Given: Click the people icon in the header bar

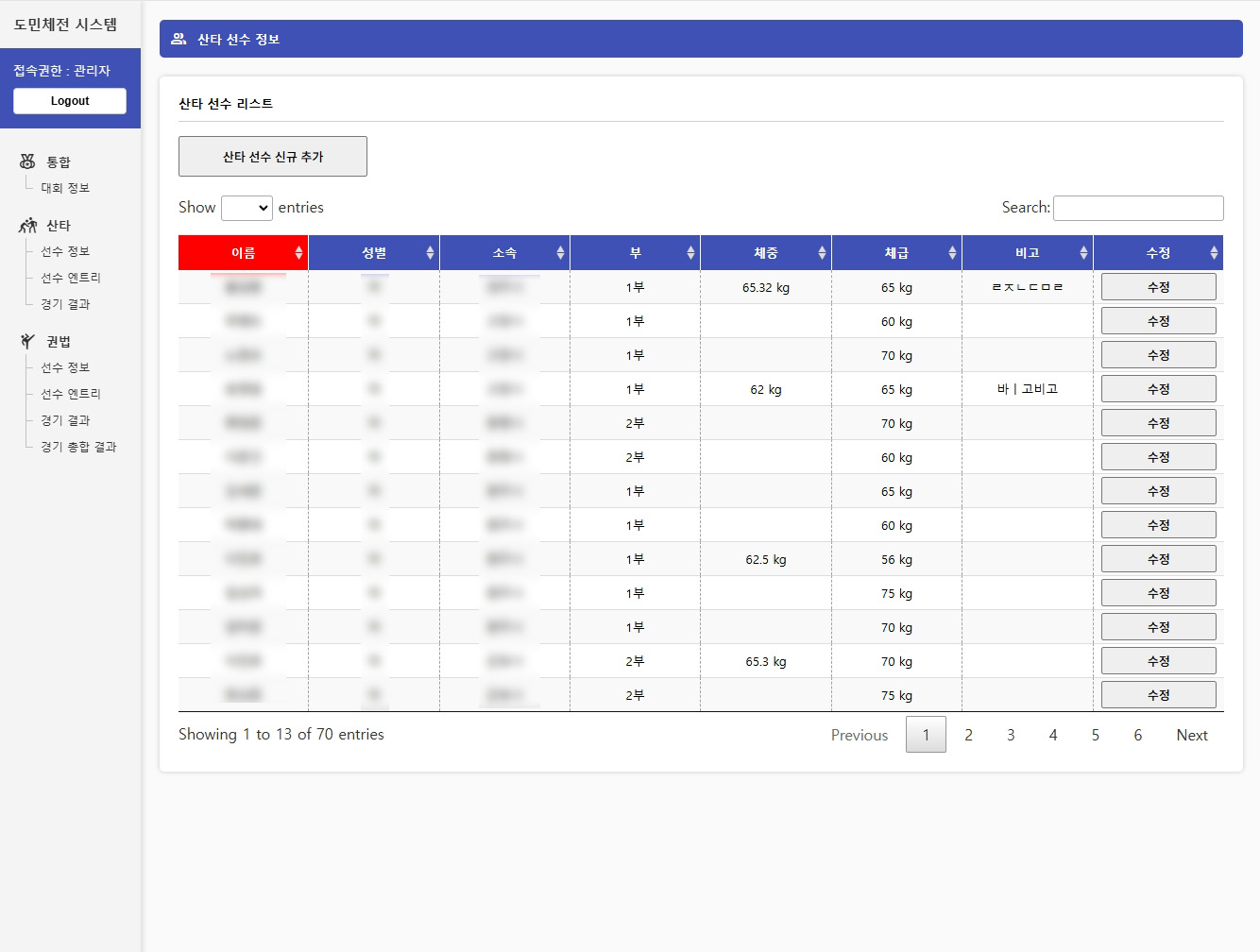Looking at the screenshot, I should pos(179,39).
